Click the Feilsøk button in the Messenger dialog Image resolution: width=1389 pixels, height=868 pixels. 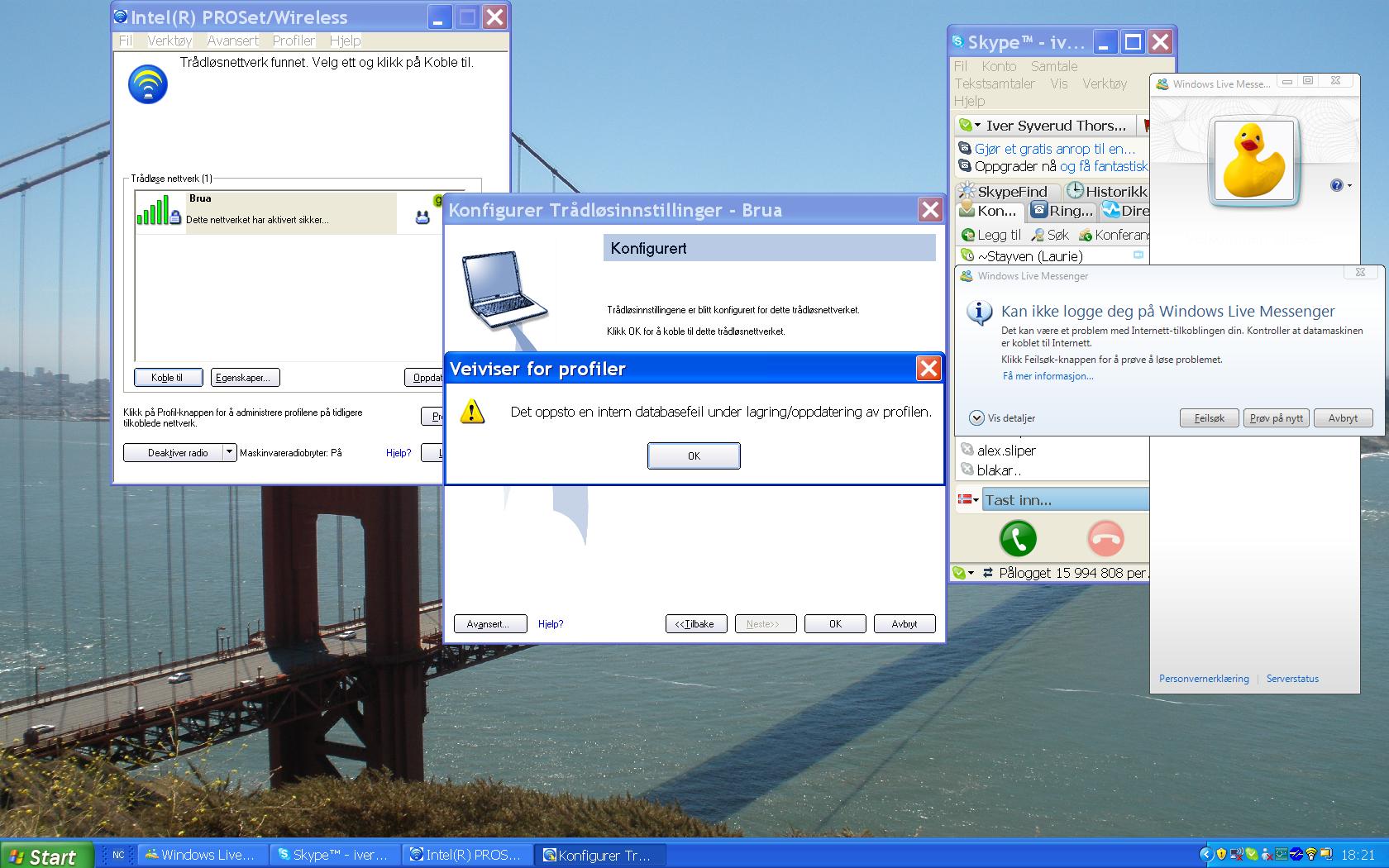tap(1209, 418)
